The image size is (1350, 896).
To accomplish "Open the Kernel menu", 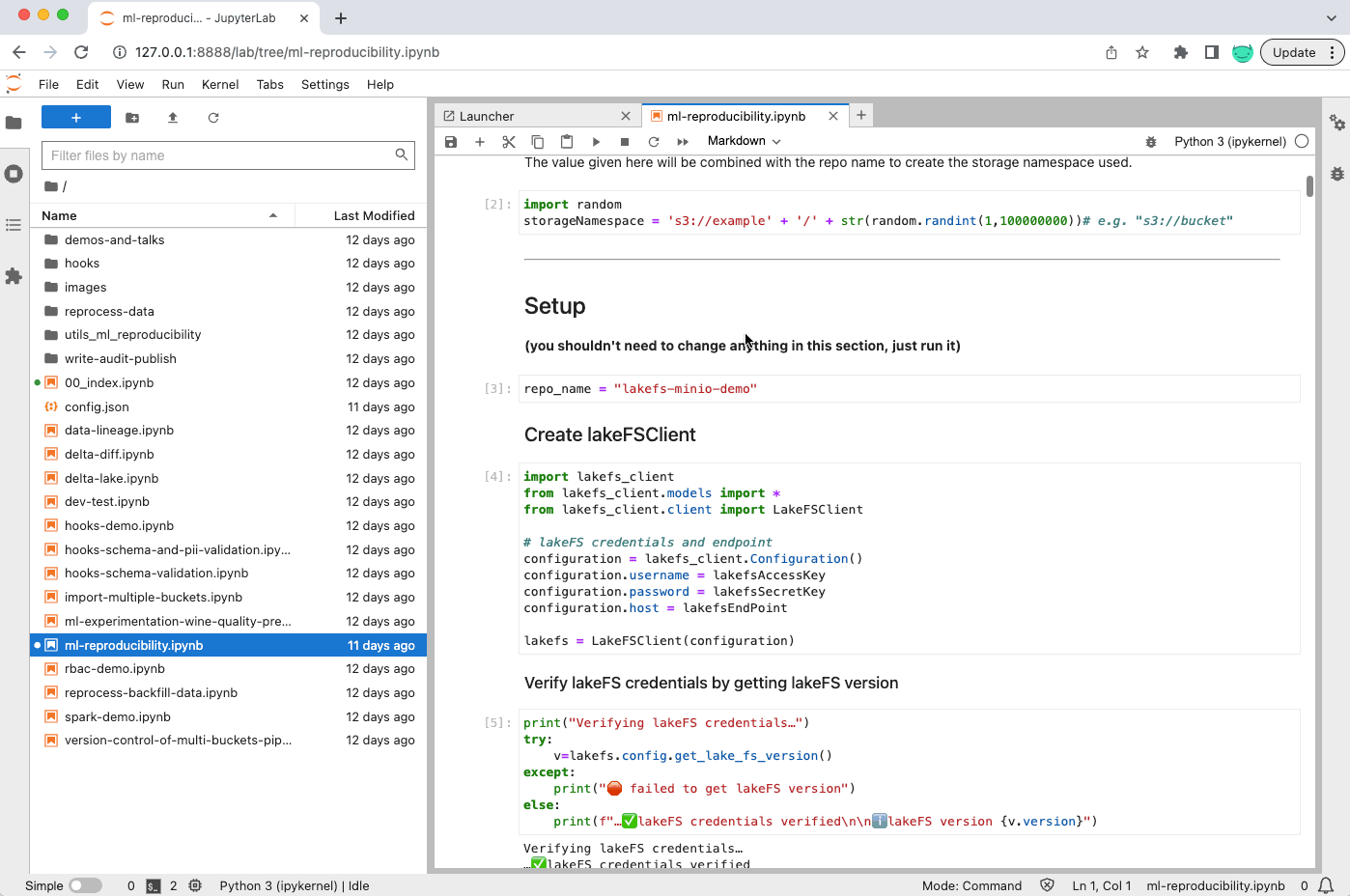I will 220,84.
